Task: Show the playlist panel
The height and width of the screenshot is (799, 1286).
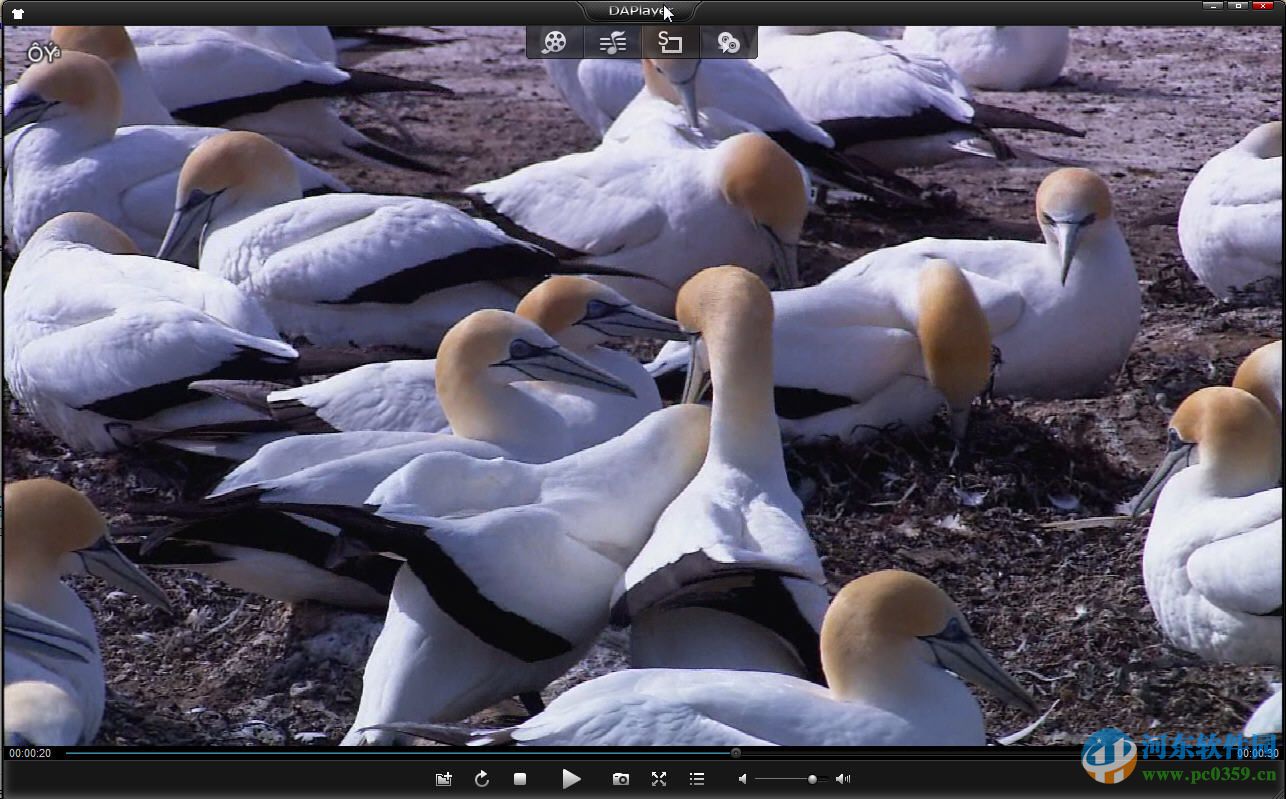Action: click(x=697, y=779)
